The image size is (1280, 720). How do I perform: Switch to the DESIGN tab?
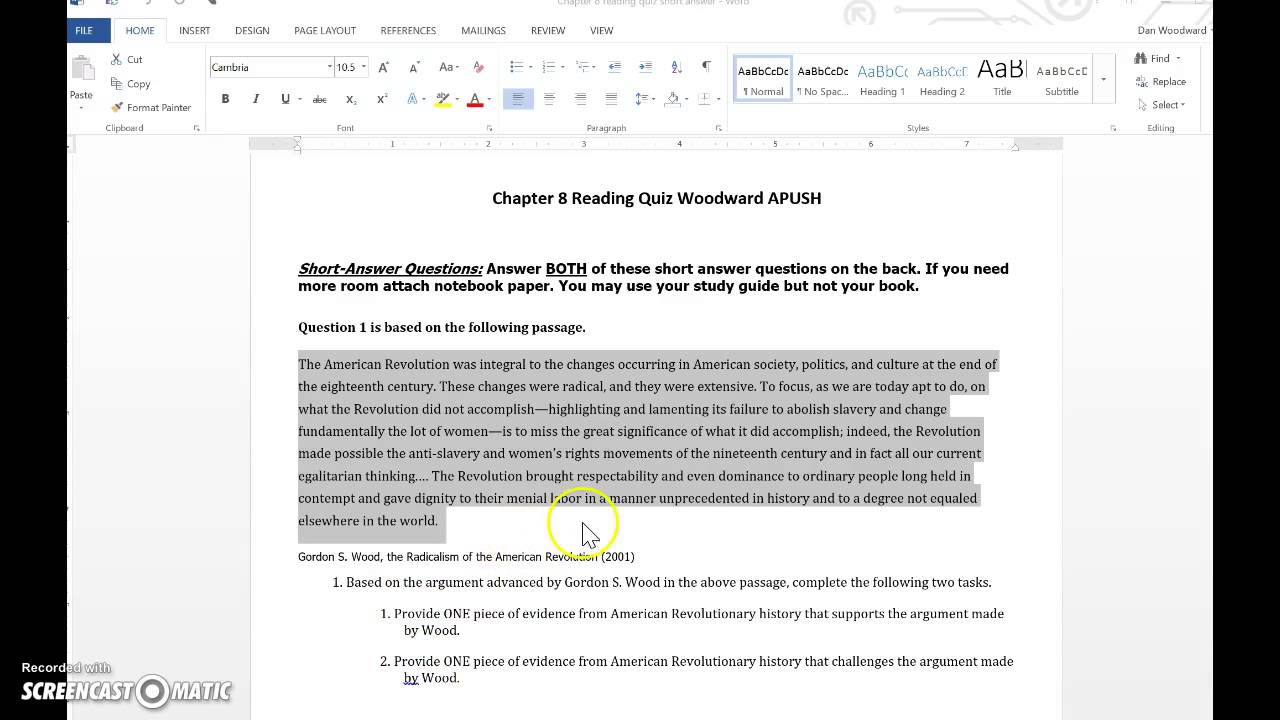[x=252, y=30]
